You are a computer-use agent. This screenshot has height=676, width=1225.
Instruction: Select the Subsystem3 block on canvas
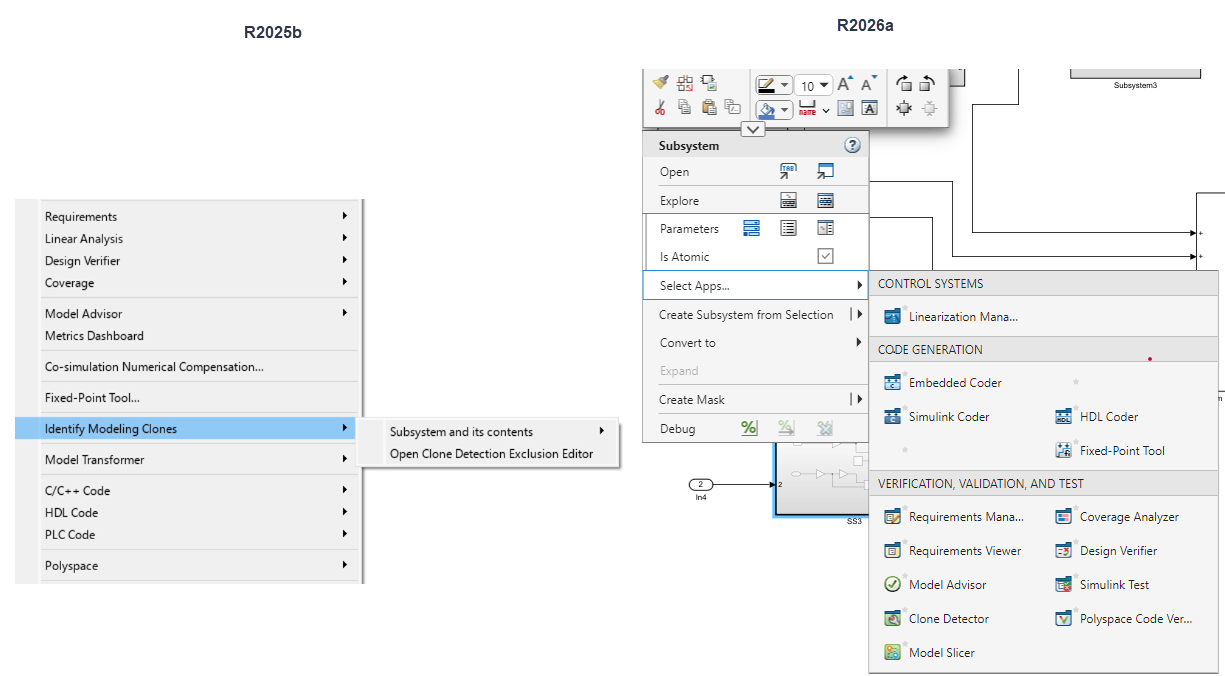pyautogui.click(x=1135, y=73)
